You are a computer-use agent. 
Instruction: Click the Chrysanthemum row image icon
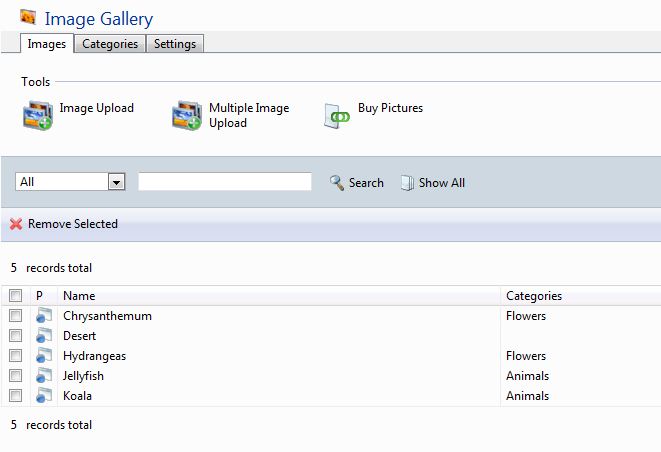(43, 316)
